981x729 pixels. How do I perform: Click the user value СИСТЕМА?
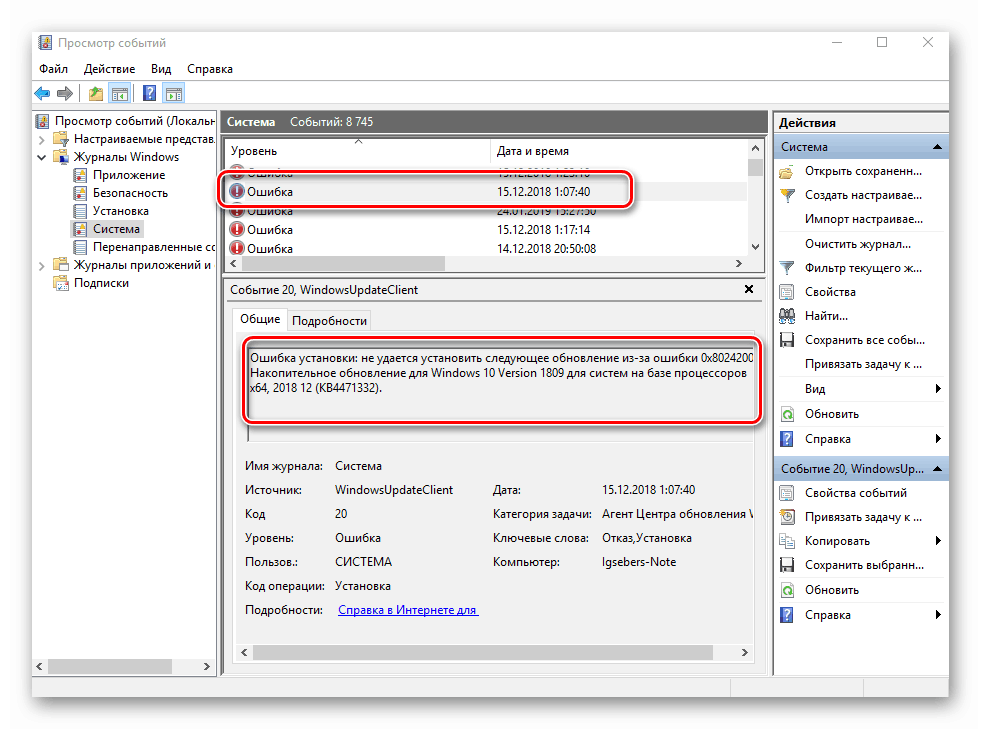click(363, 562)
